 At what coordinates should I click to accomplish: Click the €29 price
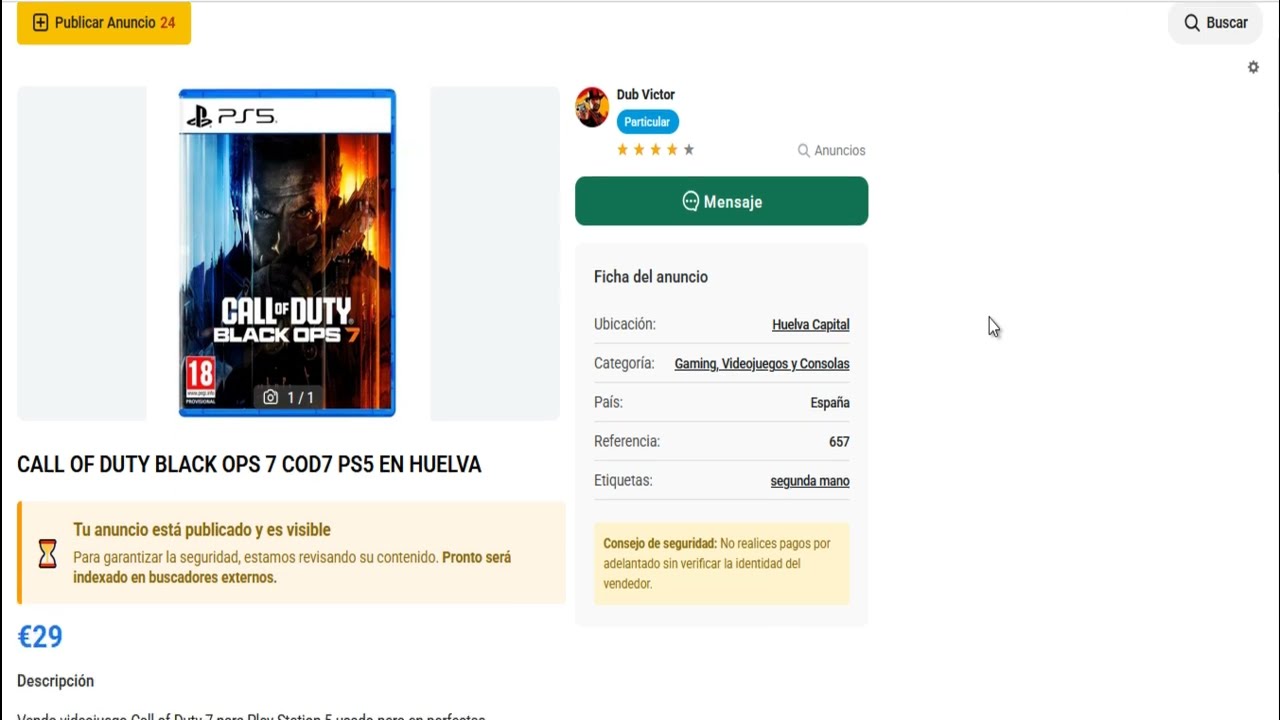40,636
